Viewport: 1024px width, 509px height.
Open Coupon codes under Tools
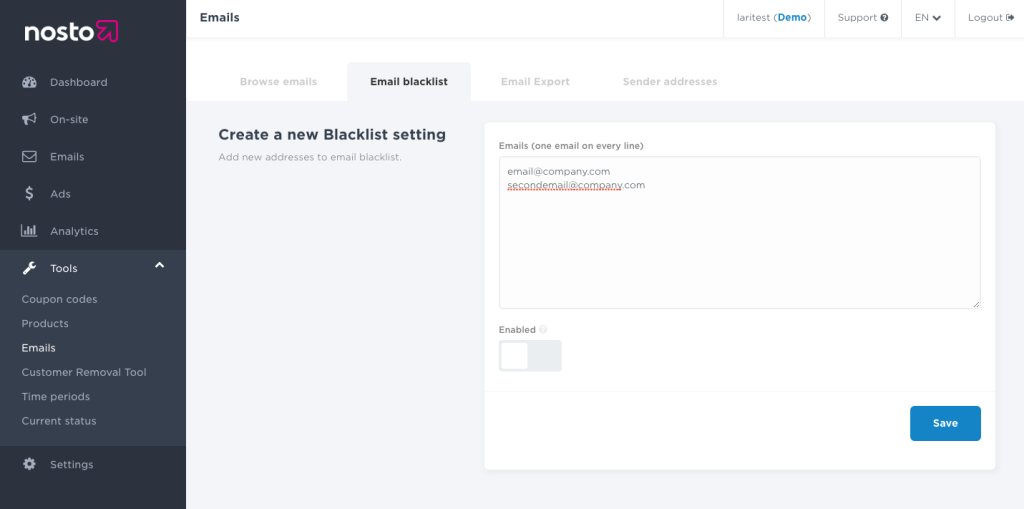[59, 299]
